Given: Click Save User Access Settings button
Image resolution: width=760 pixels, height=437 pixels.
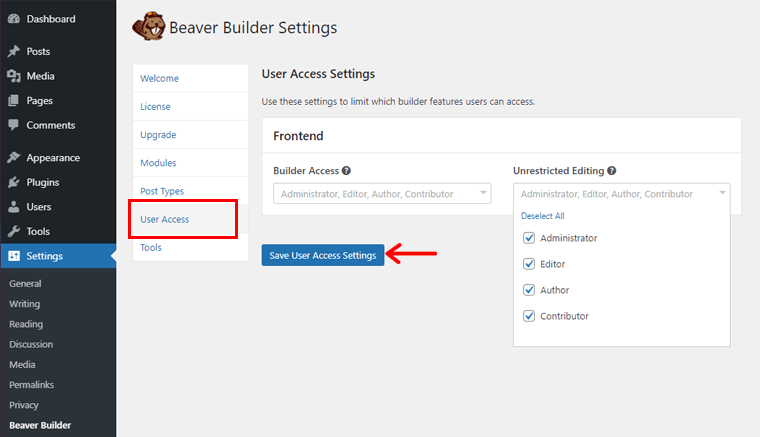Looking at the screenshot, I should click(x=322, y=255).
